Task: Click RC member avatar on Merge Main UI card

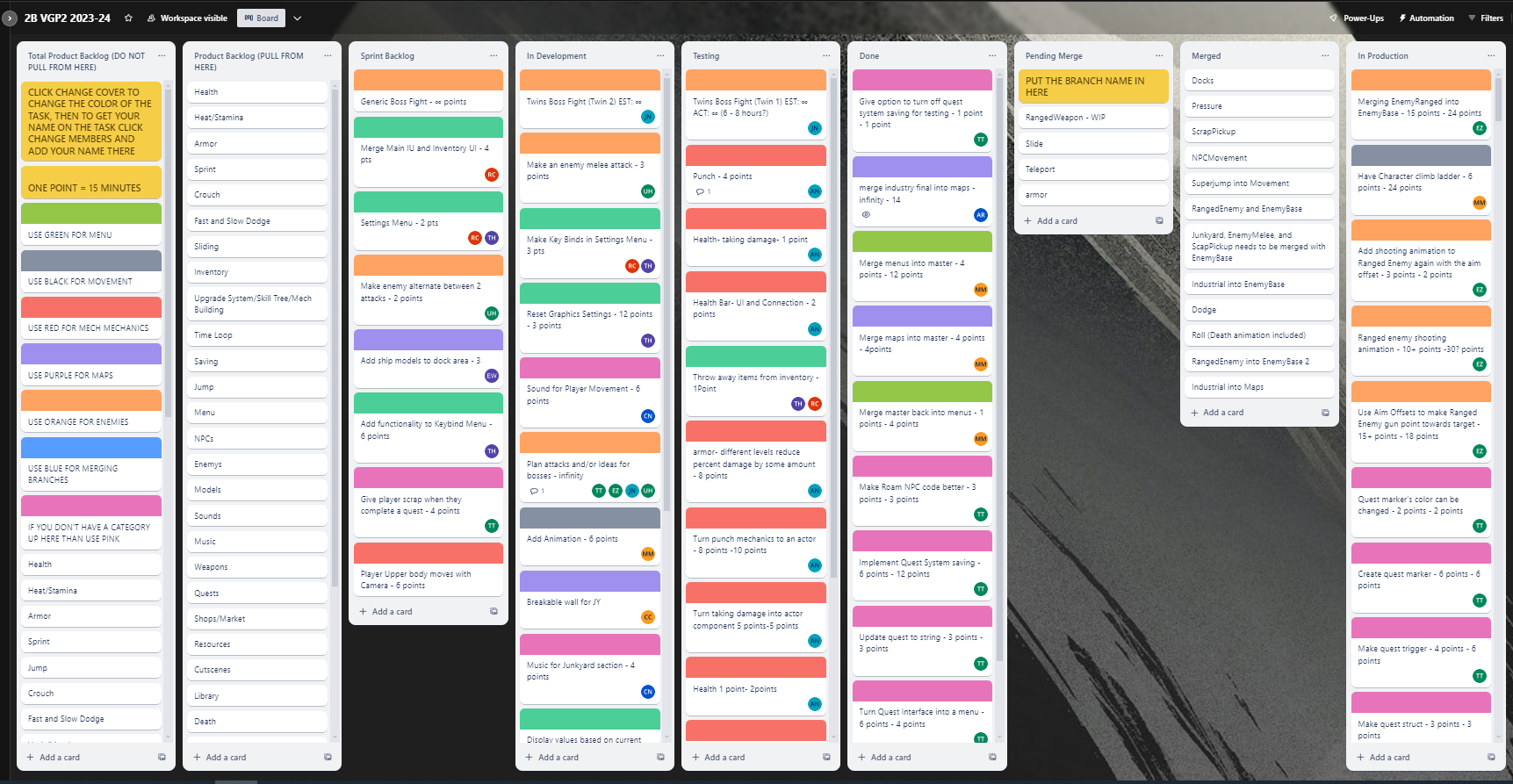Action: pos(492,175)
